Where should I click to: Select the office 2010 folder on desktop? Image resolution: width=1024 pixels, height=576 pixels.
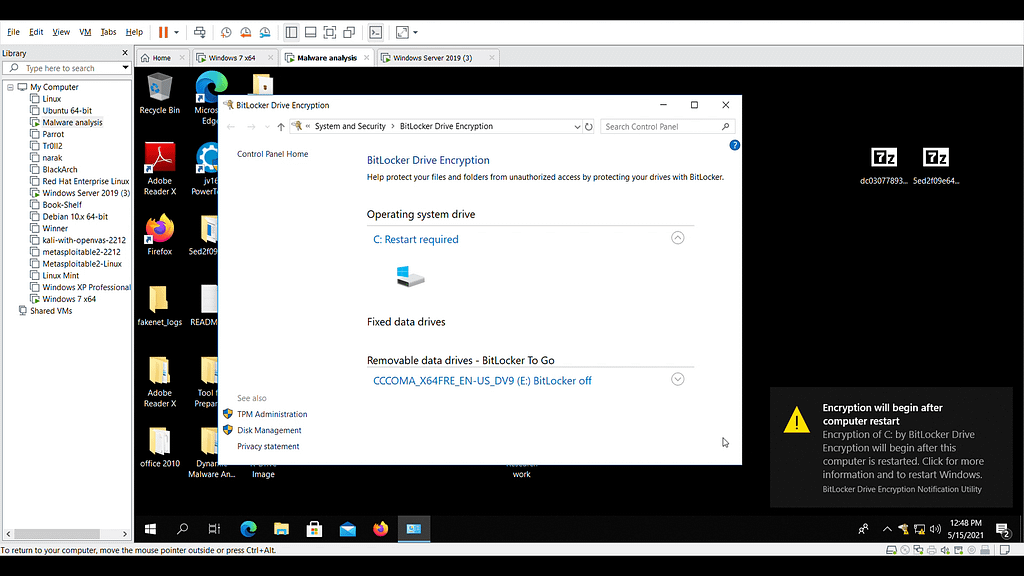[159, 447]
